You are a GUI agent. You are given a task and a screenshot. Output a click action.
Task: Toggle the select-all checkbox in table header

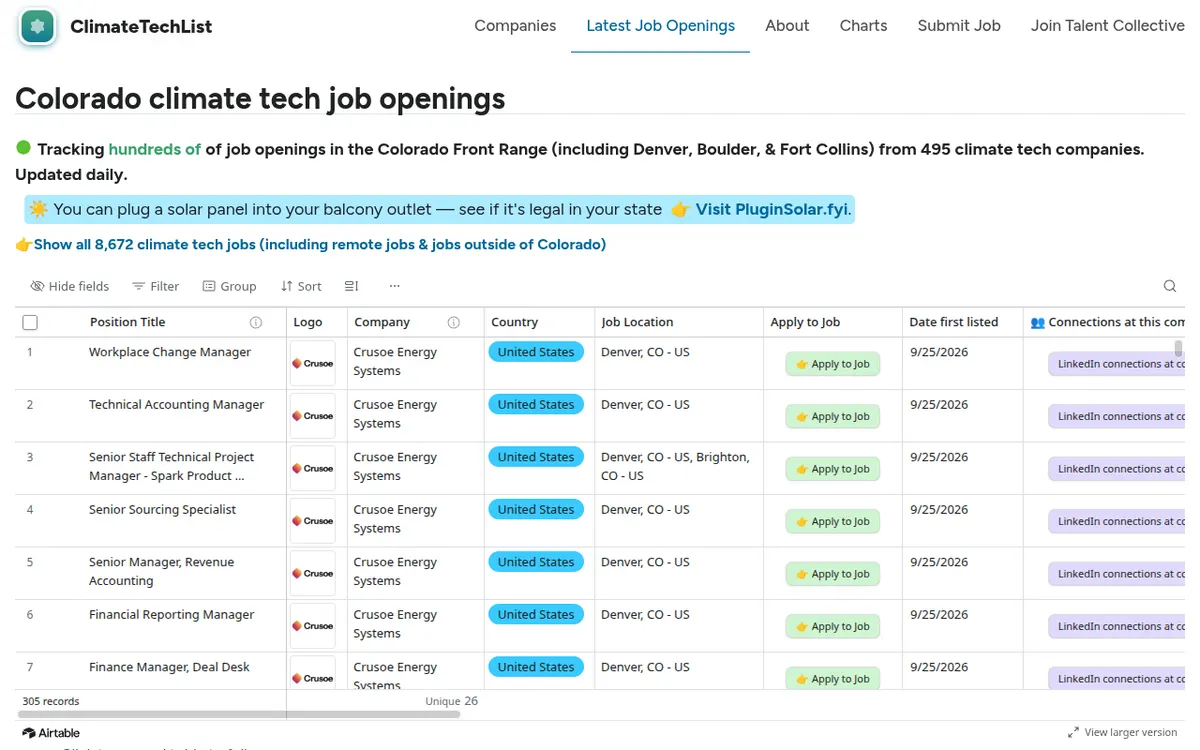[30, 322]
